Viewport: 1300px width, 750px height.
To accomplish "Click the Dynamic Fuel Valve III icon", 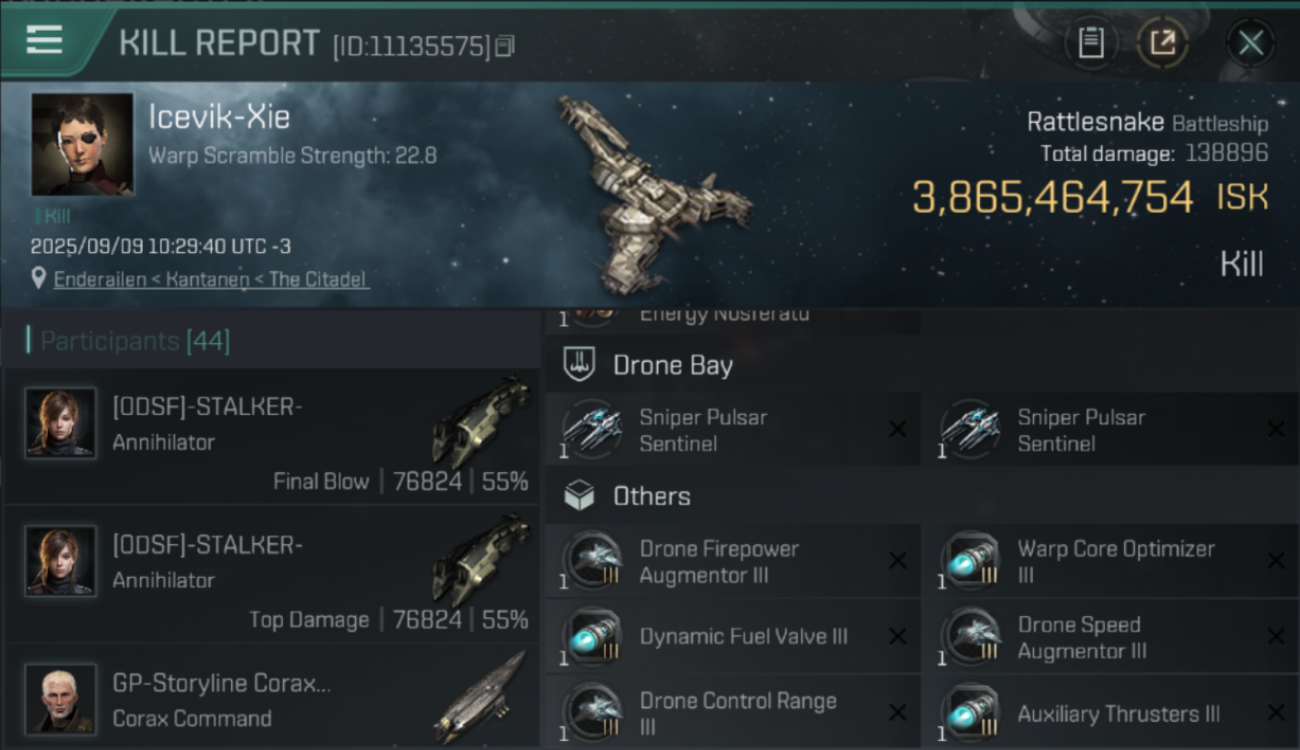I will pos(592,637).
